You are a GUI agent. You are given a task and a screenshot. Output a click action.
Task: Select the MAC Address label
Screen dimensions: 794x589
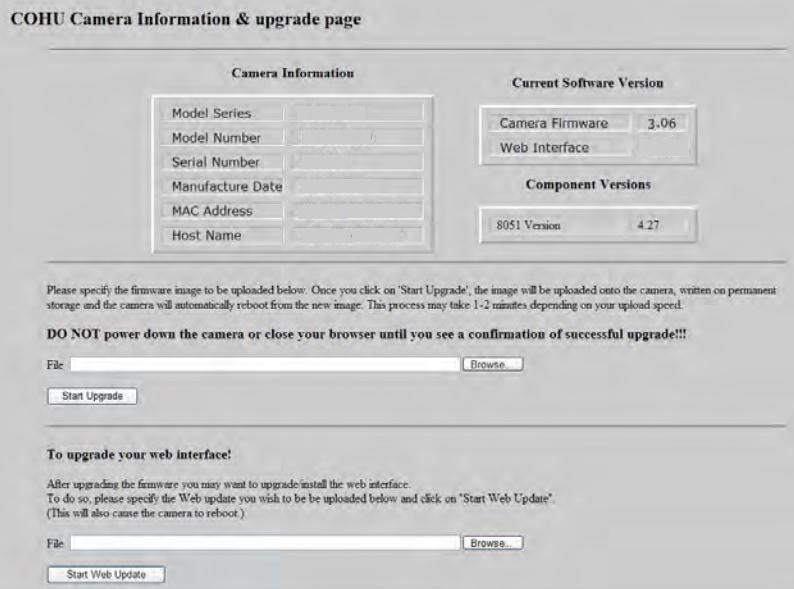click(212, 211)
